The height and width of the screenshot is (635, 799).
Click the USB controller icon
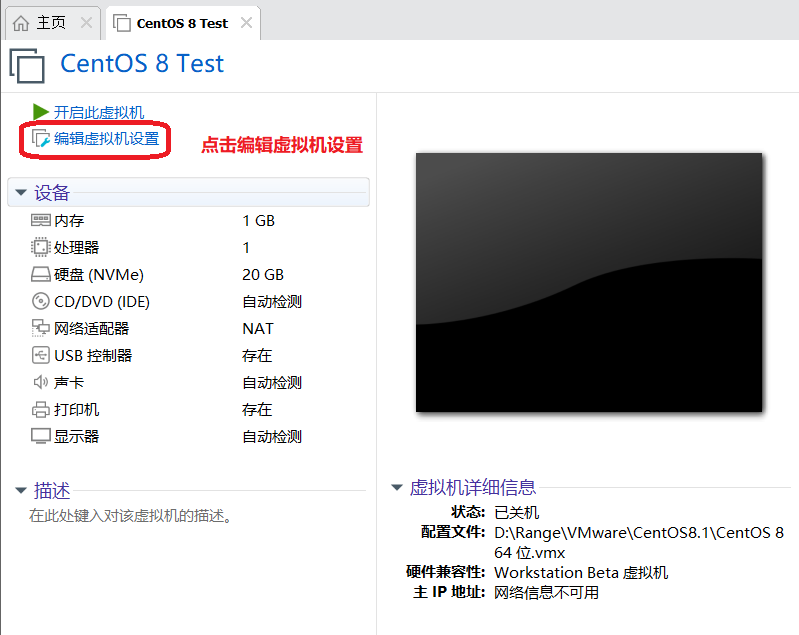click(x=41, y=355)
